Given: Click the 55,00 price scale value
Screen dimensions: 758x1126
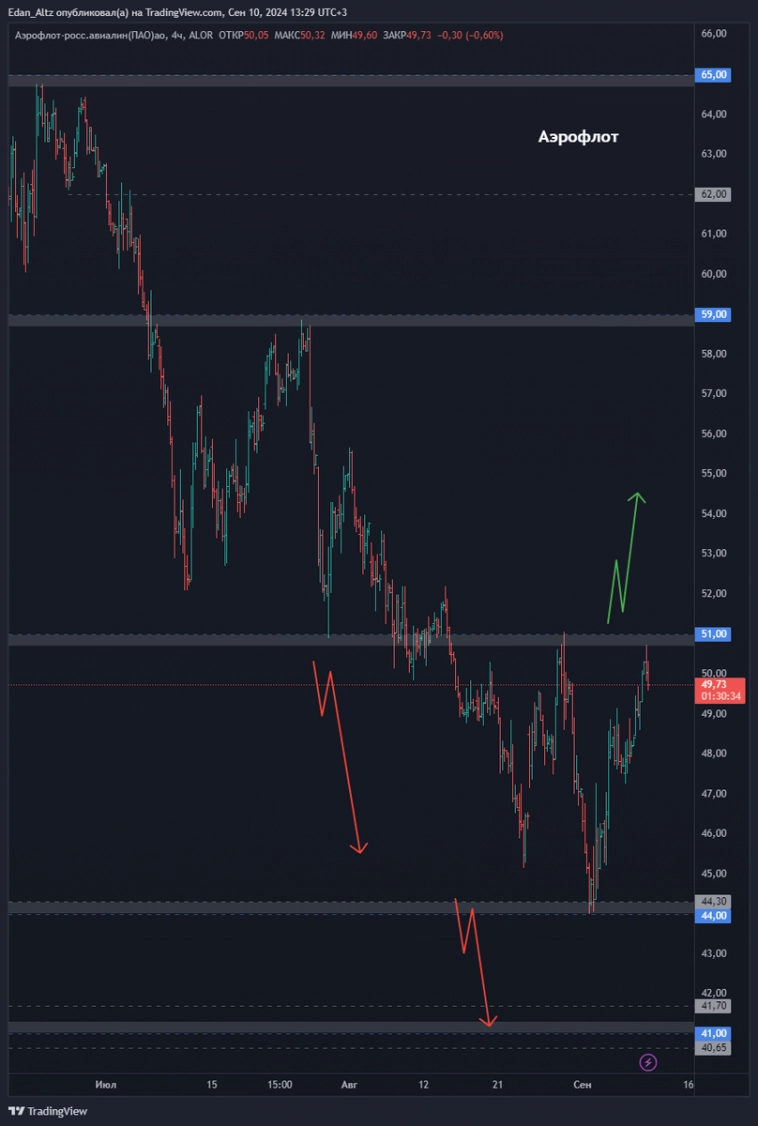Looking at the screenshot, I should (x=715, y=473).
